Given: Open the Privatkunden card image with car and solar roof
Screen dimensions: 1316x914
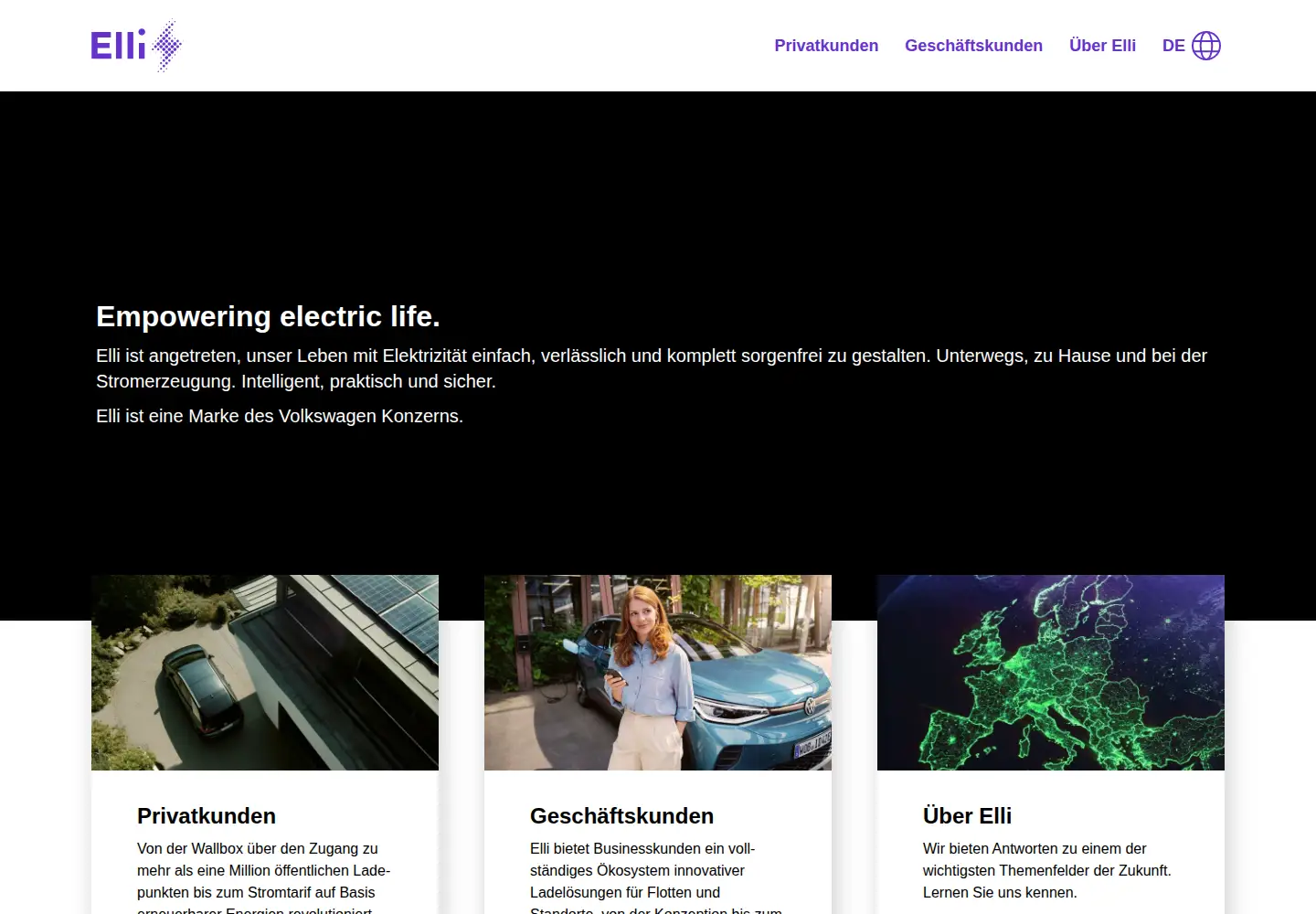Looking at the screenshot, I should [x=265, y=673].
